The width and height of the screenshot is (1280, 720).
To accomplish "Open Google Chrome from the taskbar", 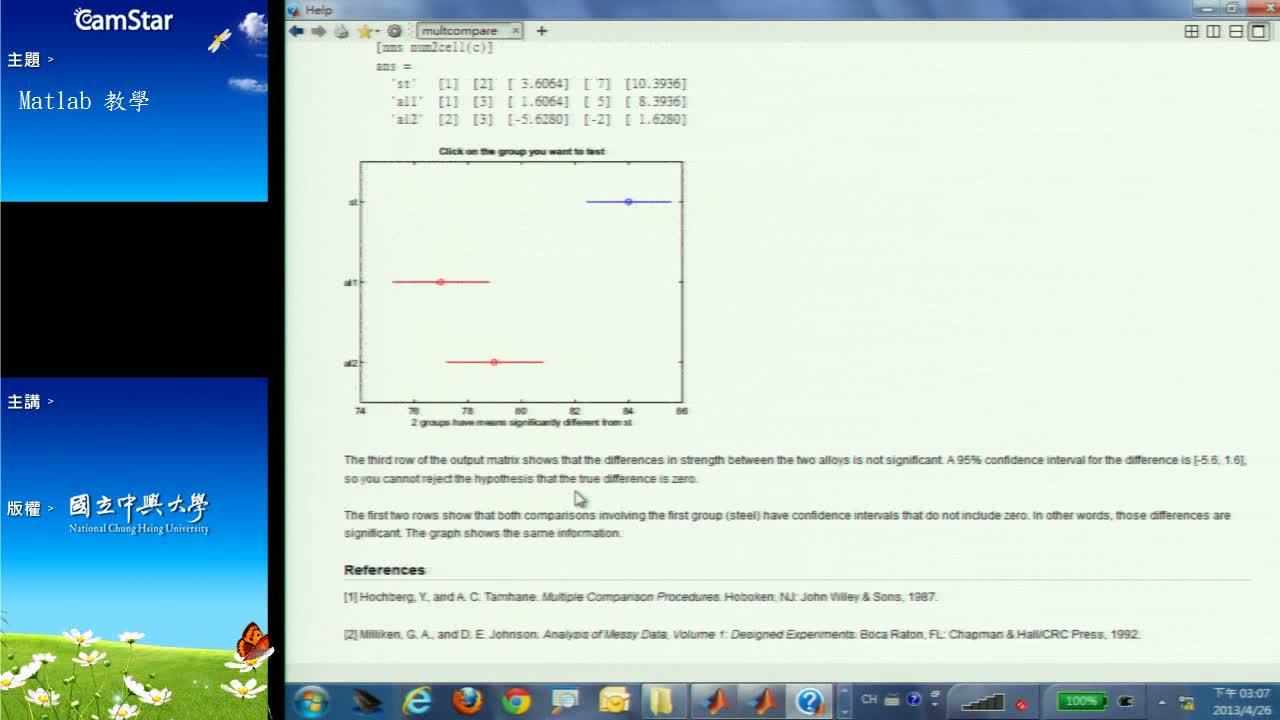I will (516, 701).
